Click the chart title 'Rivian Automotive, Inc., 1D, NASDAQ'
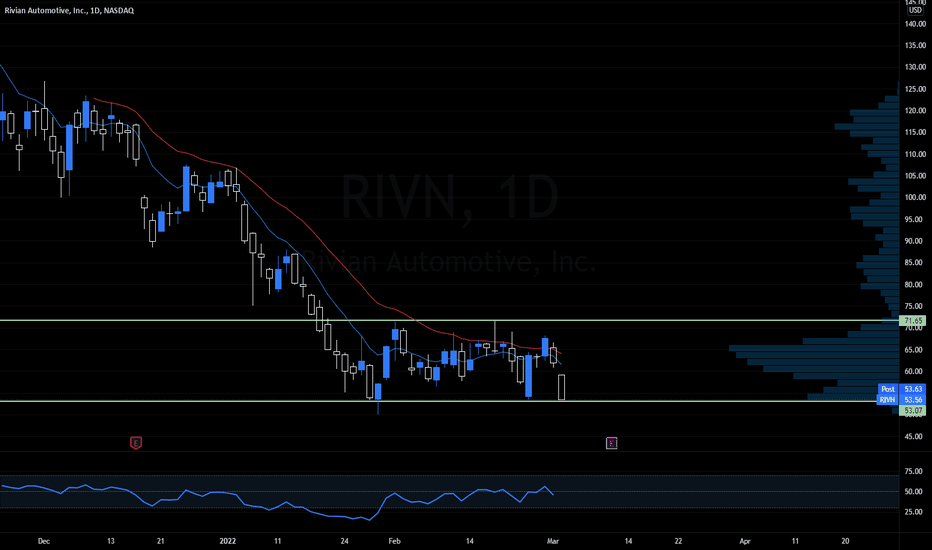The image size is (932, 550). click(x=69, y=11)
